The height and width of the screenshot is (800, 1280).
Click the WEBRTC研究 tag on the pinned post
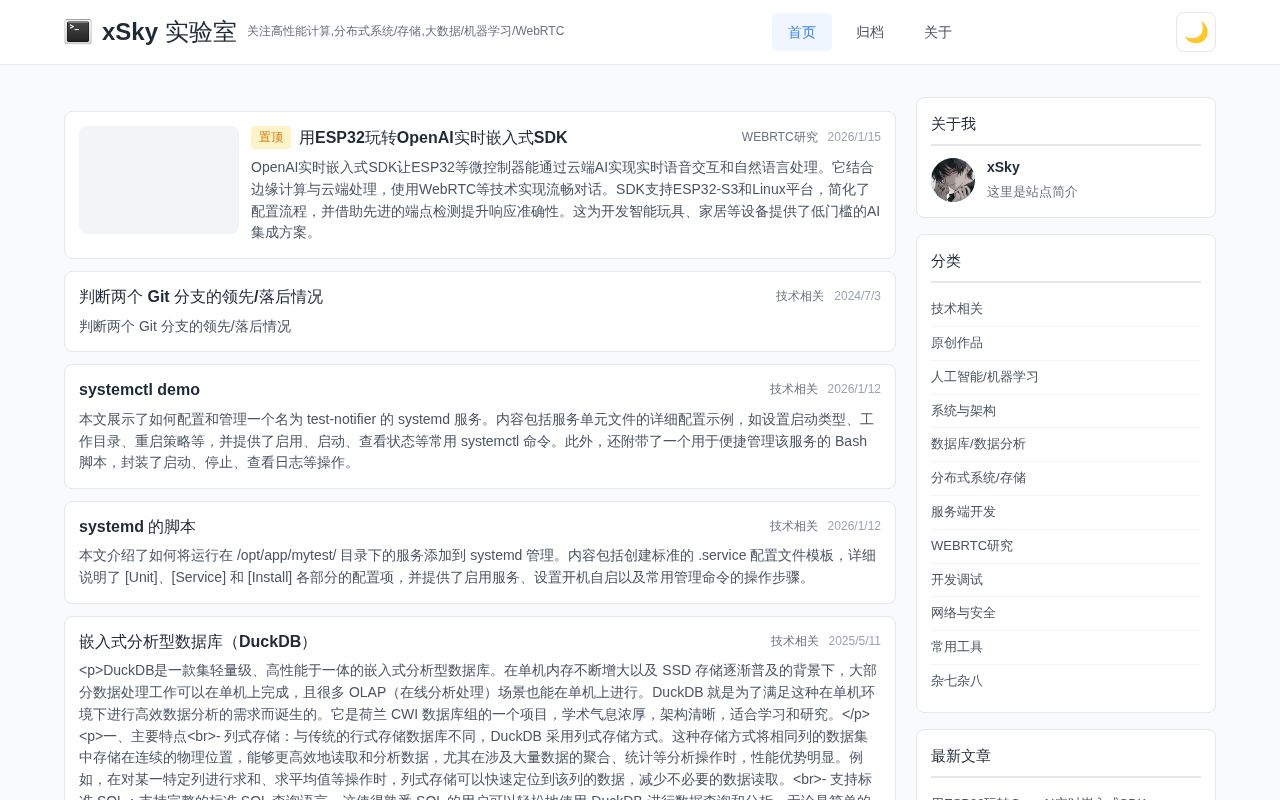click(x=780, y=137)
